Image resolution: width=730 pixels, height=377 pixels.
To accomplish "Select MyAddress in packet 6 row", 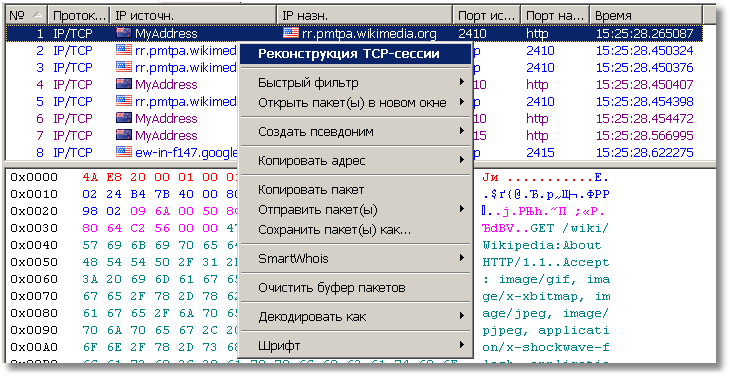I will point(166,119).
